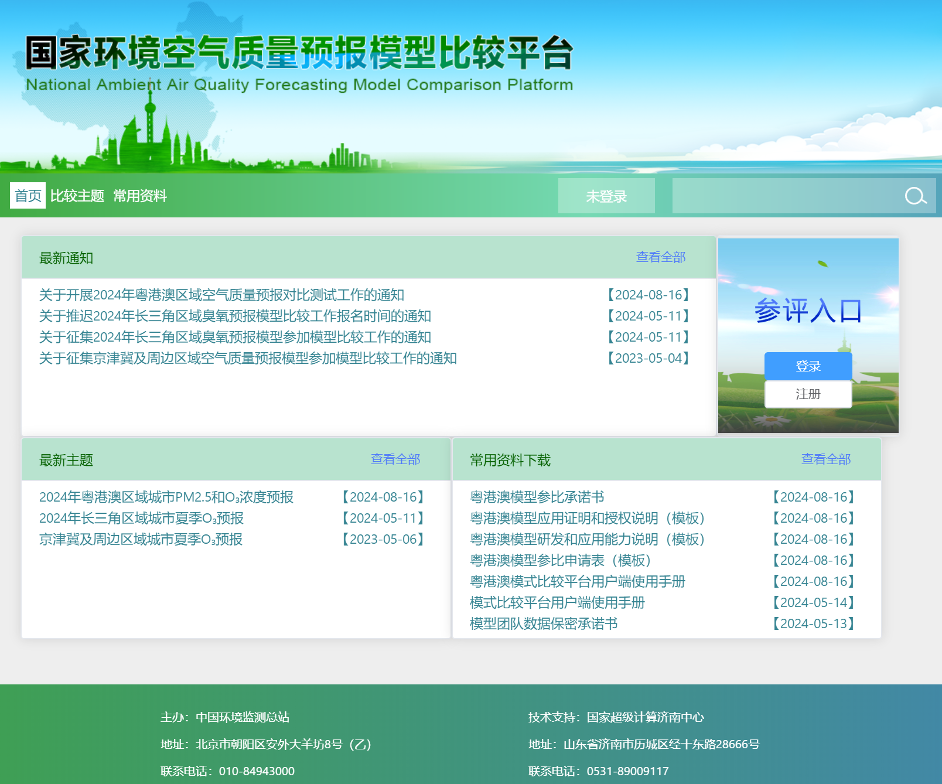View all under 最新主题
This screenshot has width=942, height=784.
click(395, 459)
